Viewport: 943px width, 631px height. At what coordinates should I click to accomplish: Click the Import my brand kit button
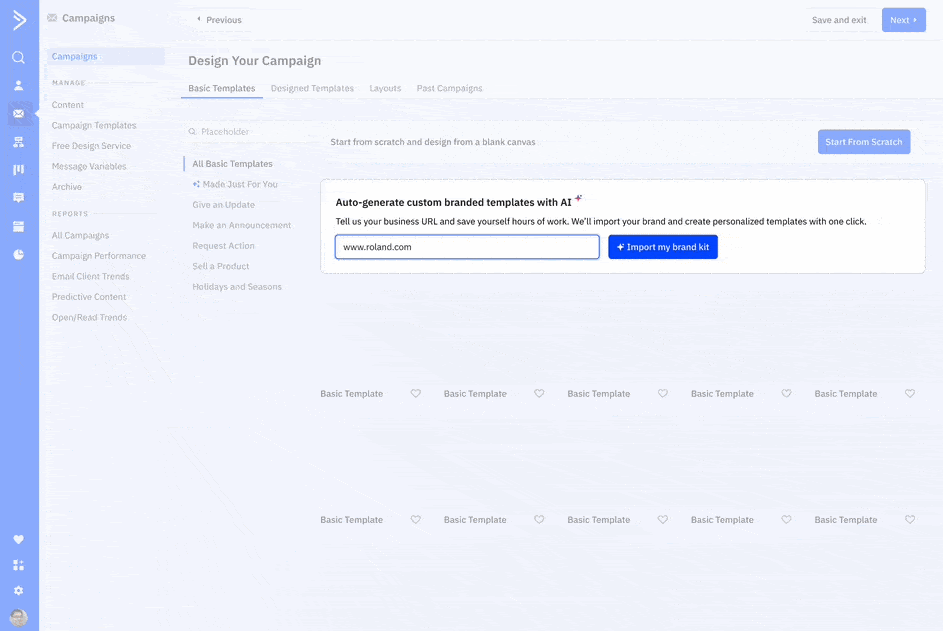click(x=663, y=246)
